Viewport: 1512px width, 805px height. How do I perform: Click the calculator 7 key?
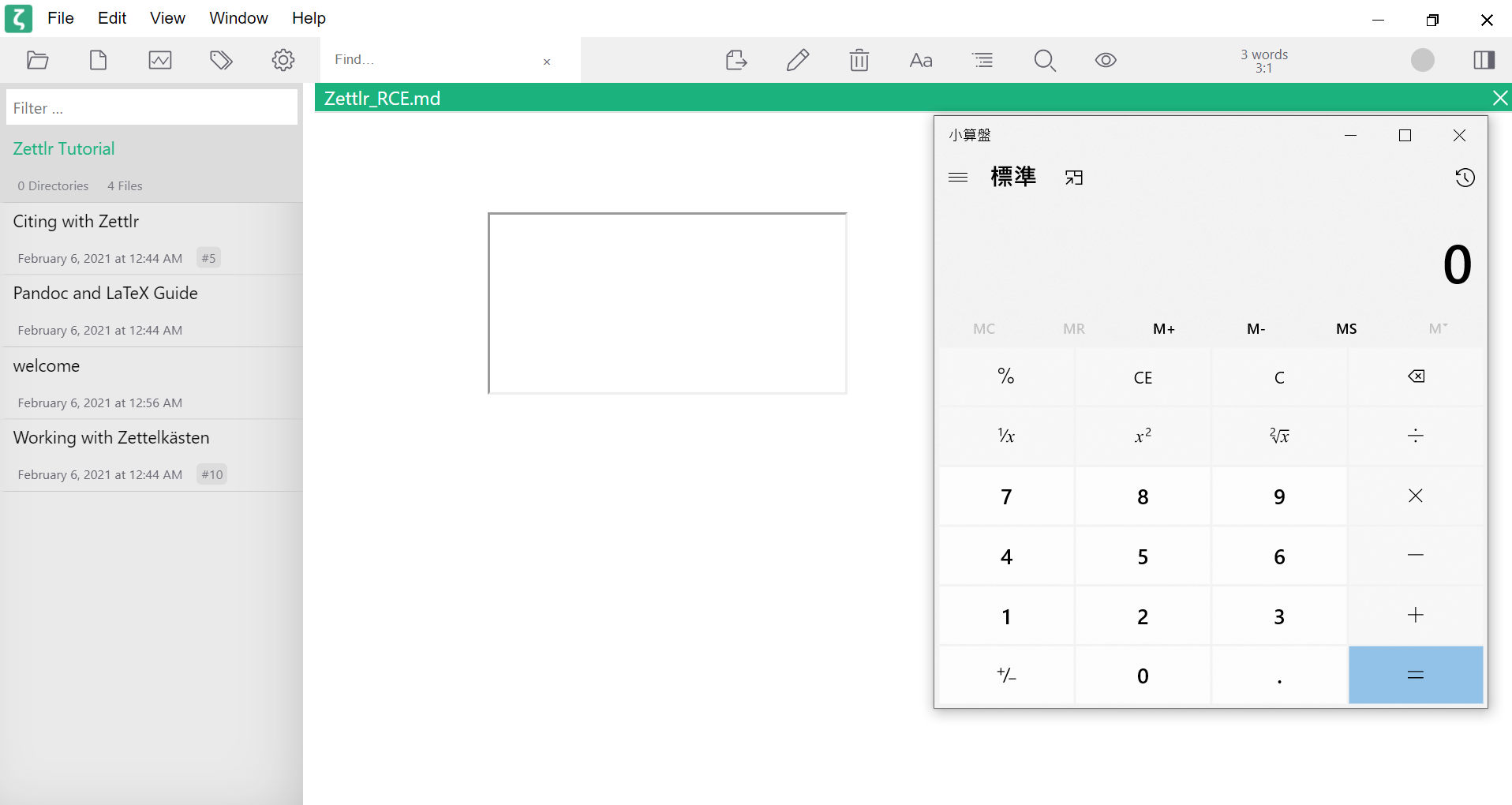point(1006,496)
